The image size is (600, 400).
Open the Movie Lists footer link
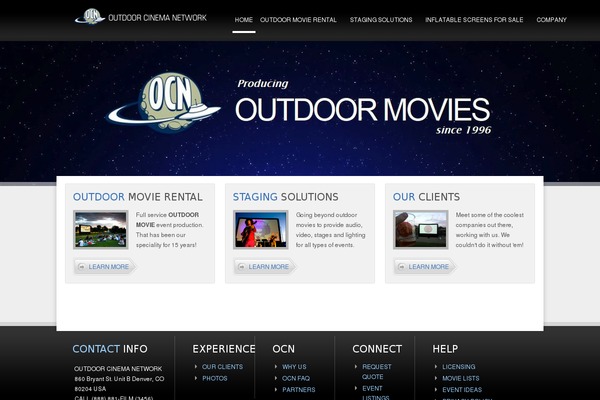461,378
